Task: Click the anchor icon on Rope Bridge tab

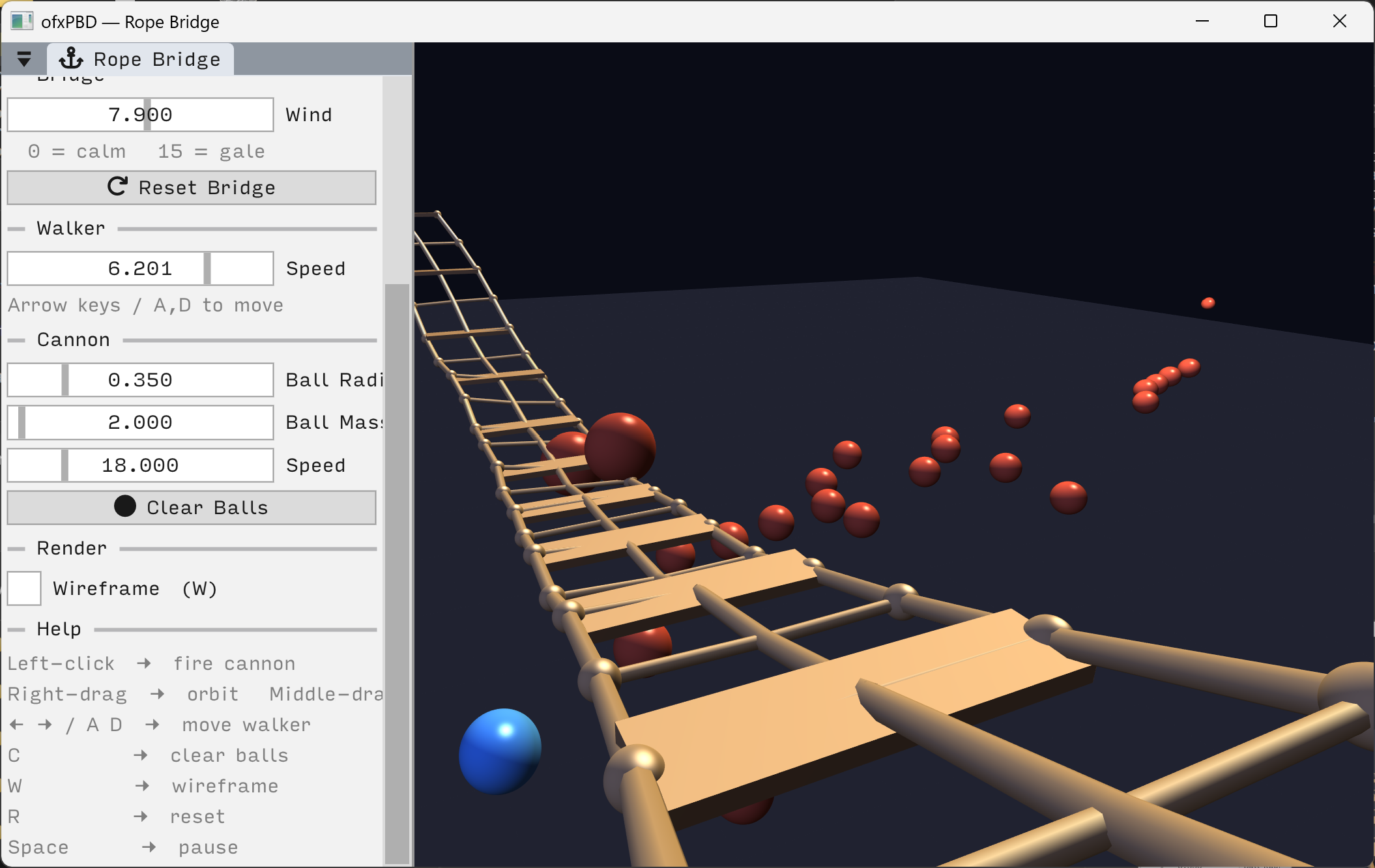Action: 71,59
